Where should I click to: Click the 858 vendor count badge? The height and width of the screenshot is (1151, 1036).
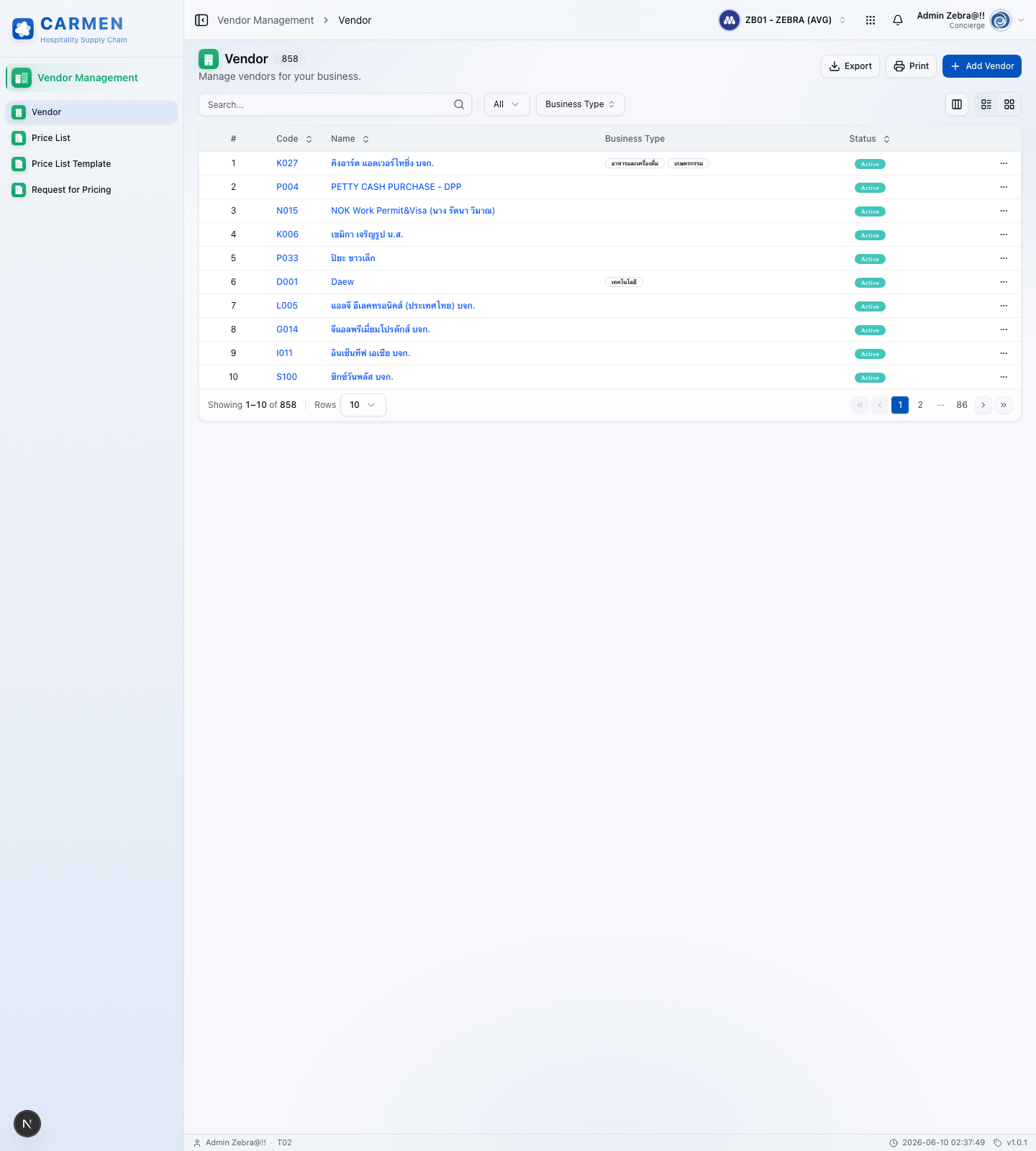tap(290, 59)
